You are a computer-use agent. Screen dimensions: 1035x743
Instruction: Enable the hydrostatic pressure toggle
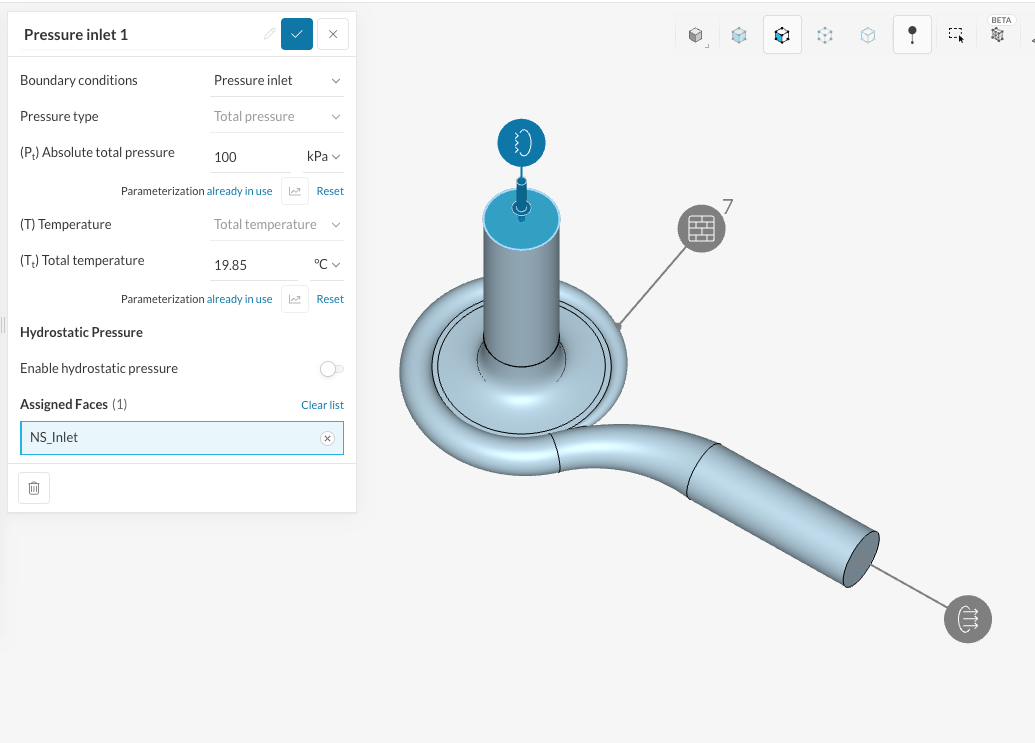pyautogui.click(x=331, y=369)
